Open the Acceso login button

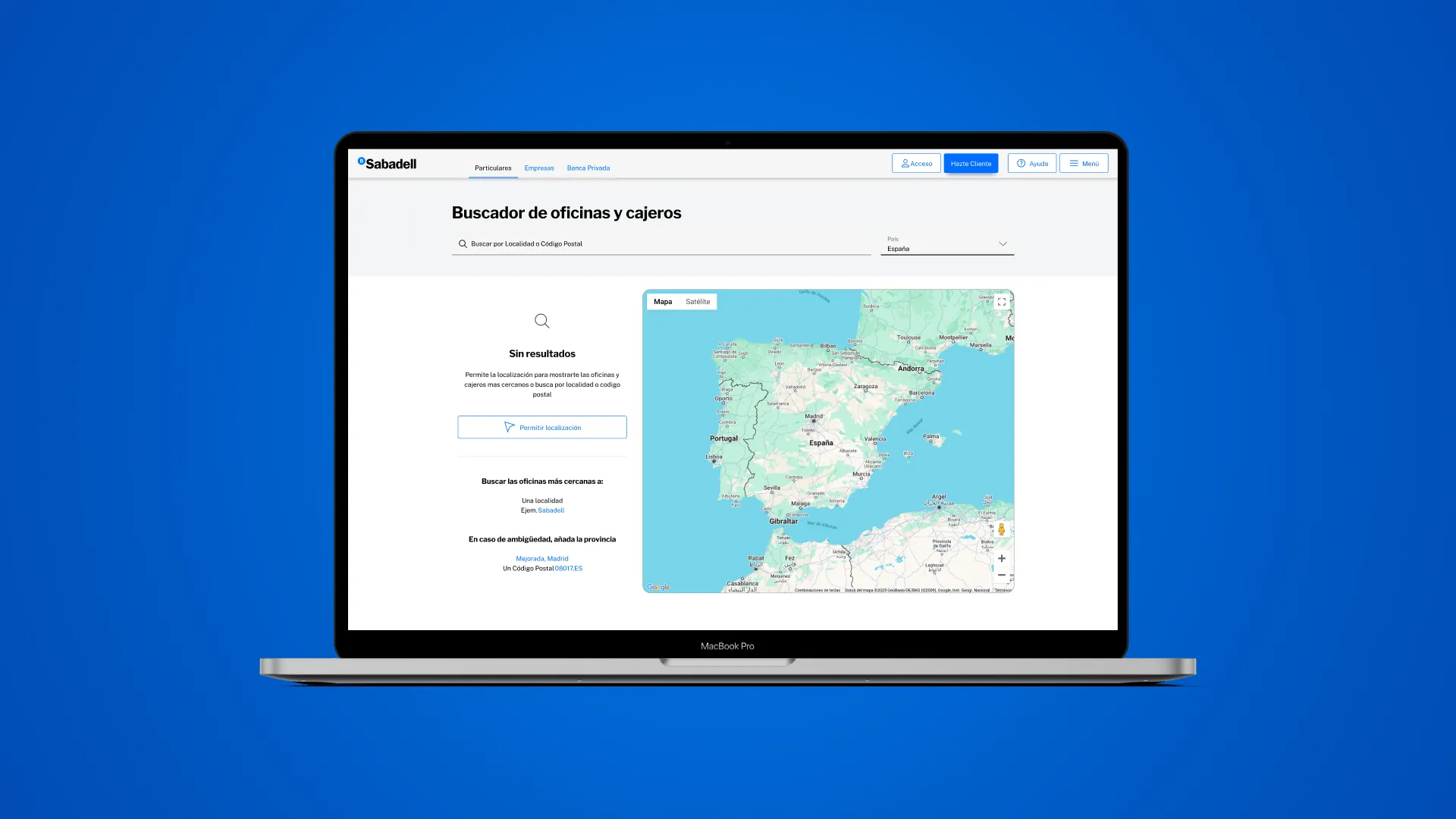[x=916, y=164]
